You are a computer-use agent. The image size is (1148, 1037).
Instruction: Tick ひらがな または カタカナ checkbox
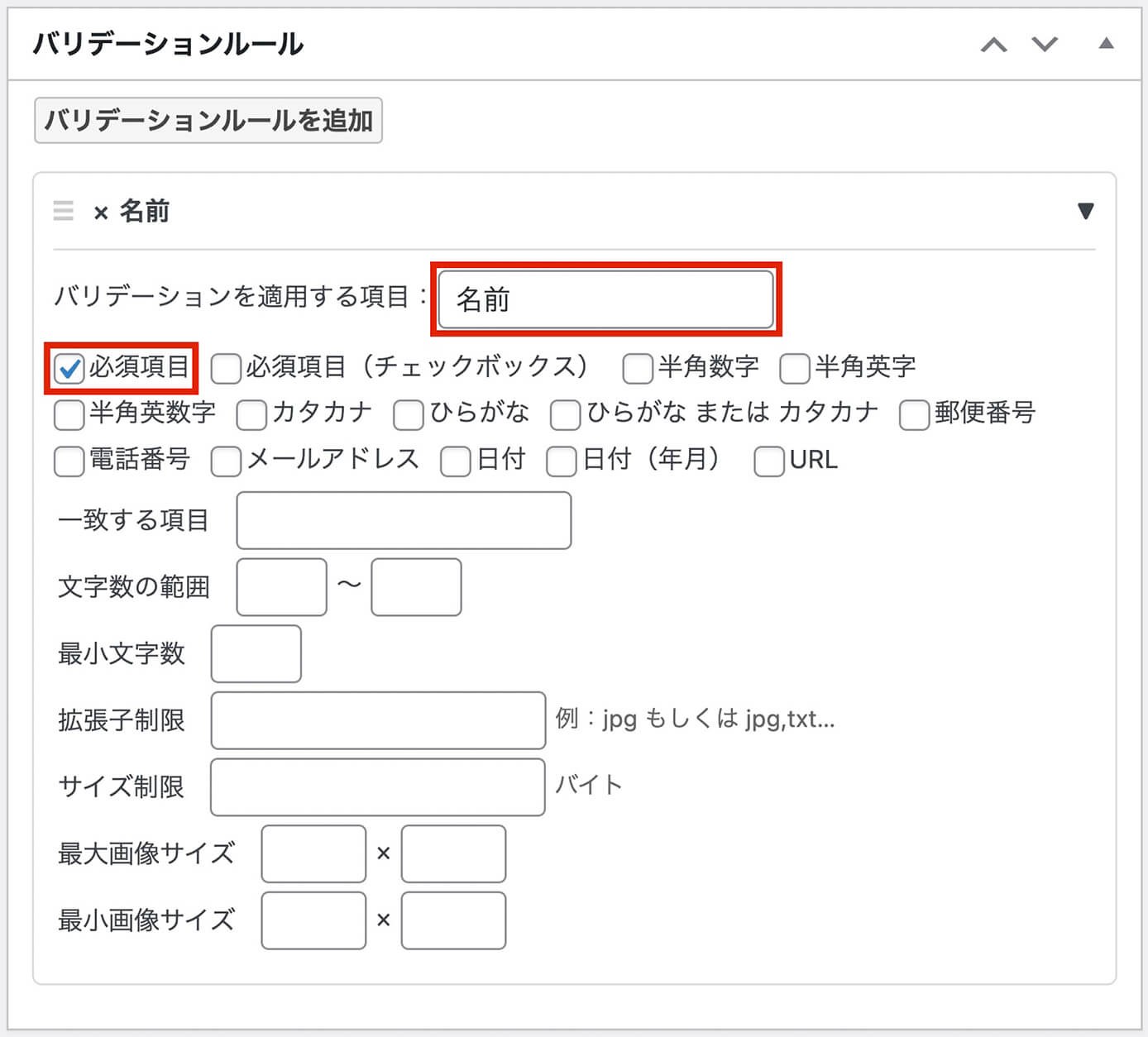[x=565, y=414]
